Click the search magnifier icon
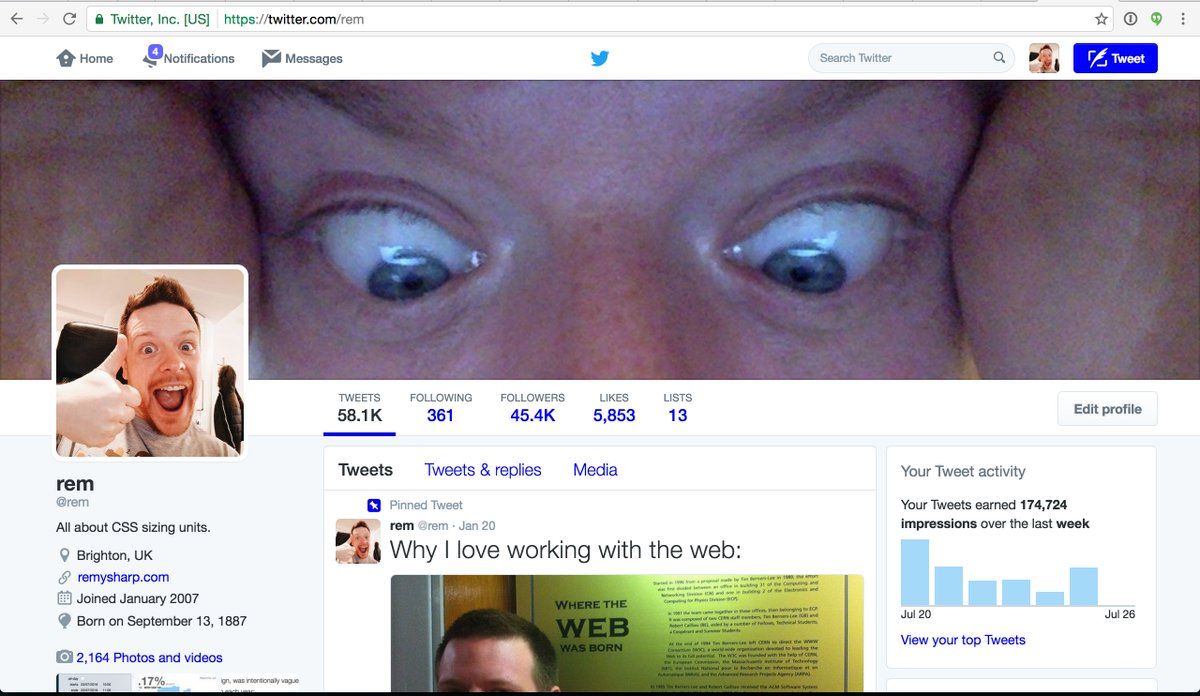Image resolution: width=1200 pixels, height=696 pixels. pos(999,58)
